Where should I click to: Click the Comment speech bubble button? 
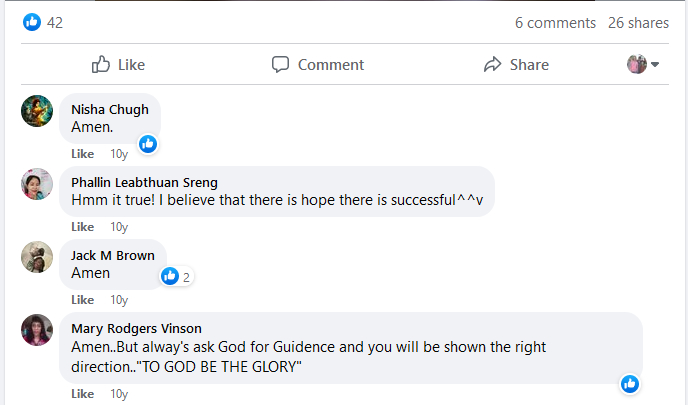318,65
